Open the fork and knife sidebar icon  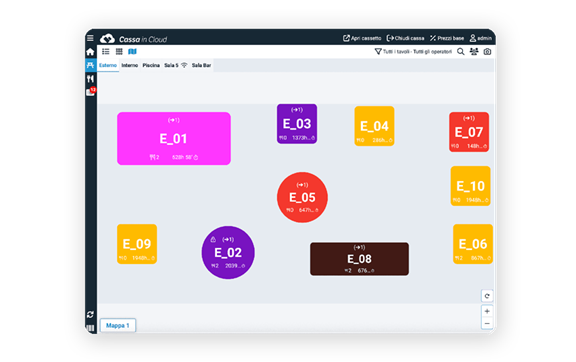pos(90,79)
